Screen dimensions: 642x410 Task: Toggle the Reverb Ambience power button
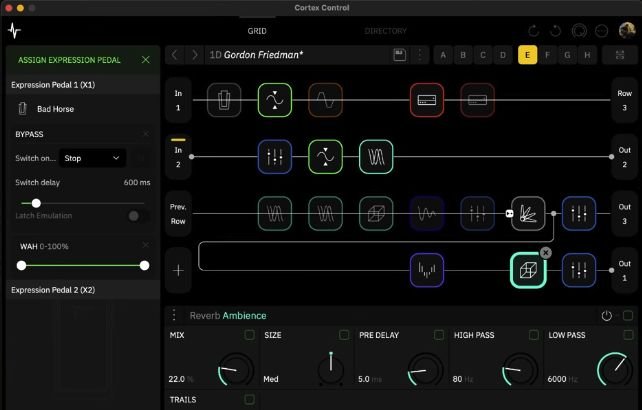[606, 316]
